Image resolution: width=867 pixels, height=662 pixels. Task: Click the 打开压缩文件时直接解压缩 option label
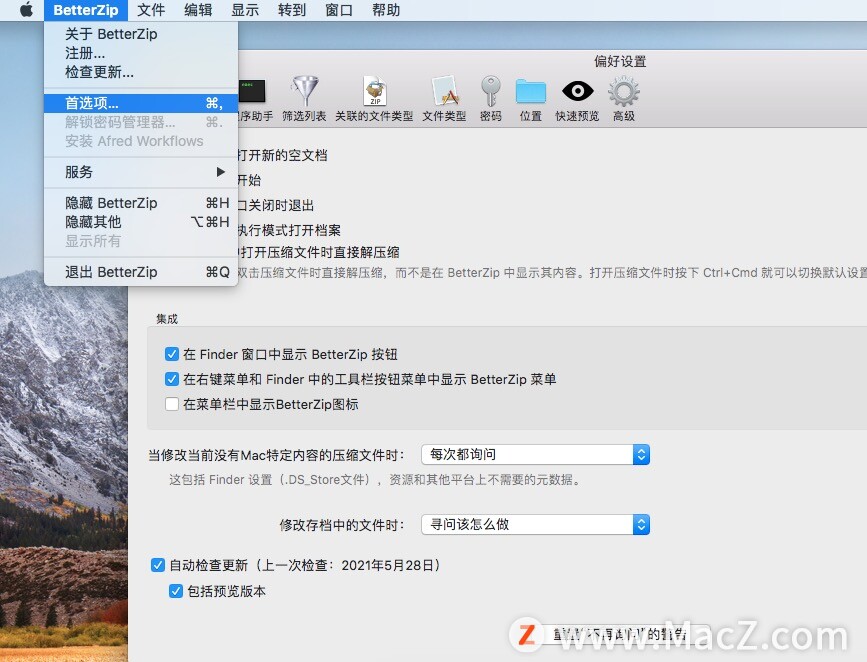318,253
